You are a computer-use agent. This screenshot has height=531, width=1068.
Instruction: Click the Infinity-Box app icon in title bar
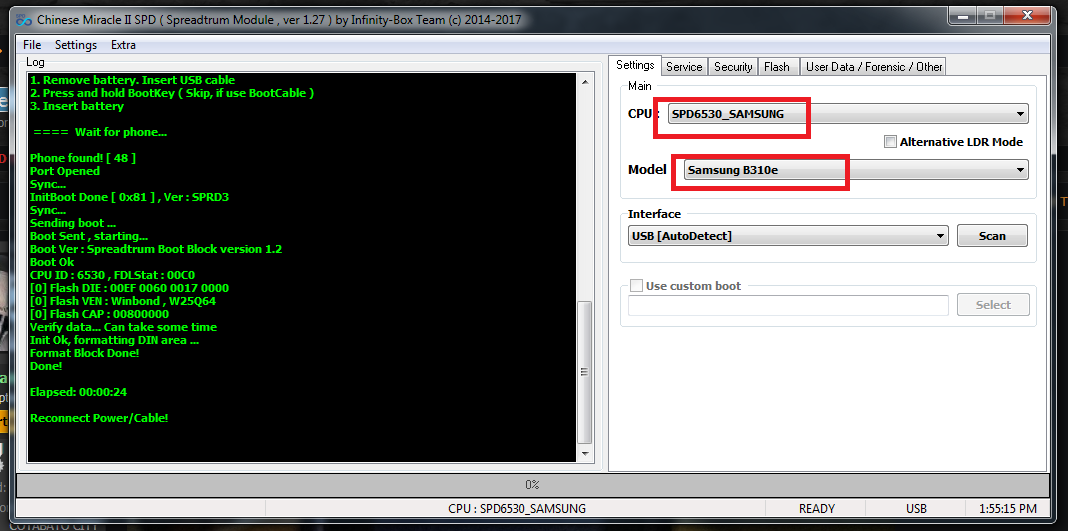[x=25, y=20]
